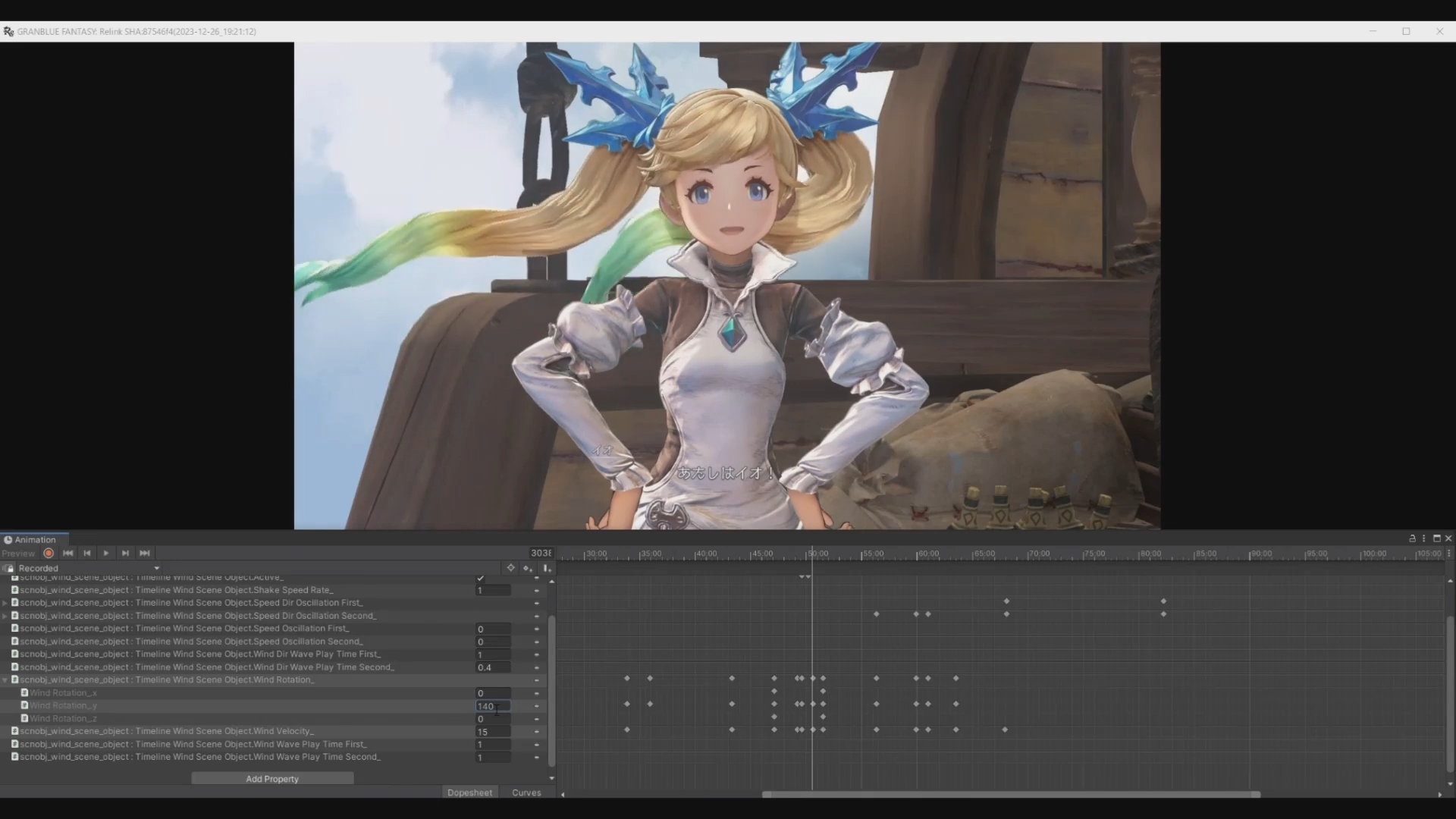Image resolution: width=1456 pixels, height=819 pixels.
Task: Edit Speed Oscillation First_ value field
Action: 493,629
